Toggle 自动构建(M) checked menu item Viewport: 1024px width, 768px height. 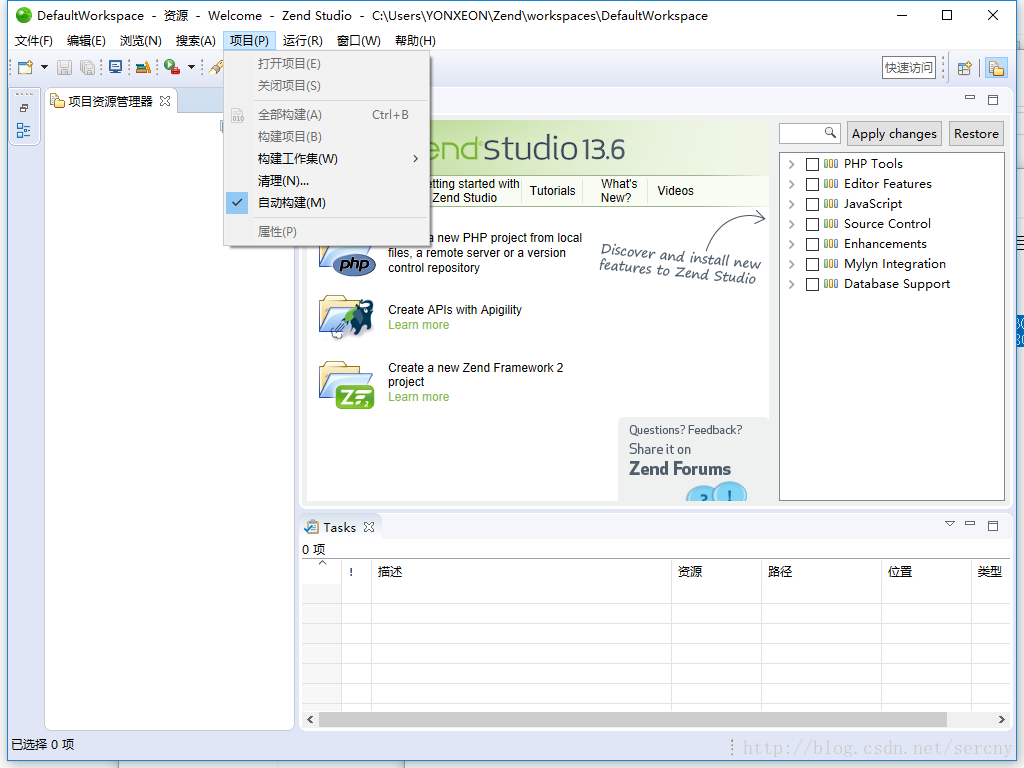[327, 202]
